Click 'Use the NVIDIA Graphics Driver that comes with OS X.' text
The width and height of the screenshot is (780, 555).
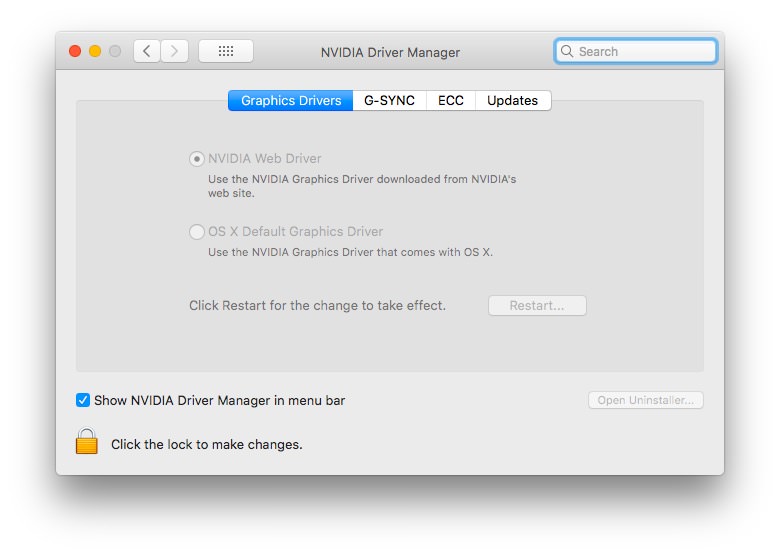click(350, 252)
